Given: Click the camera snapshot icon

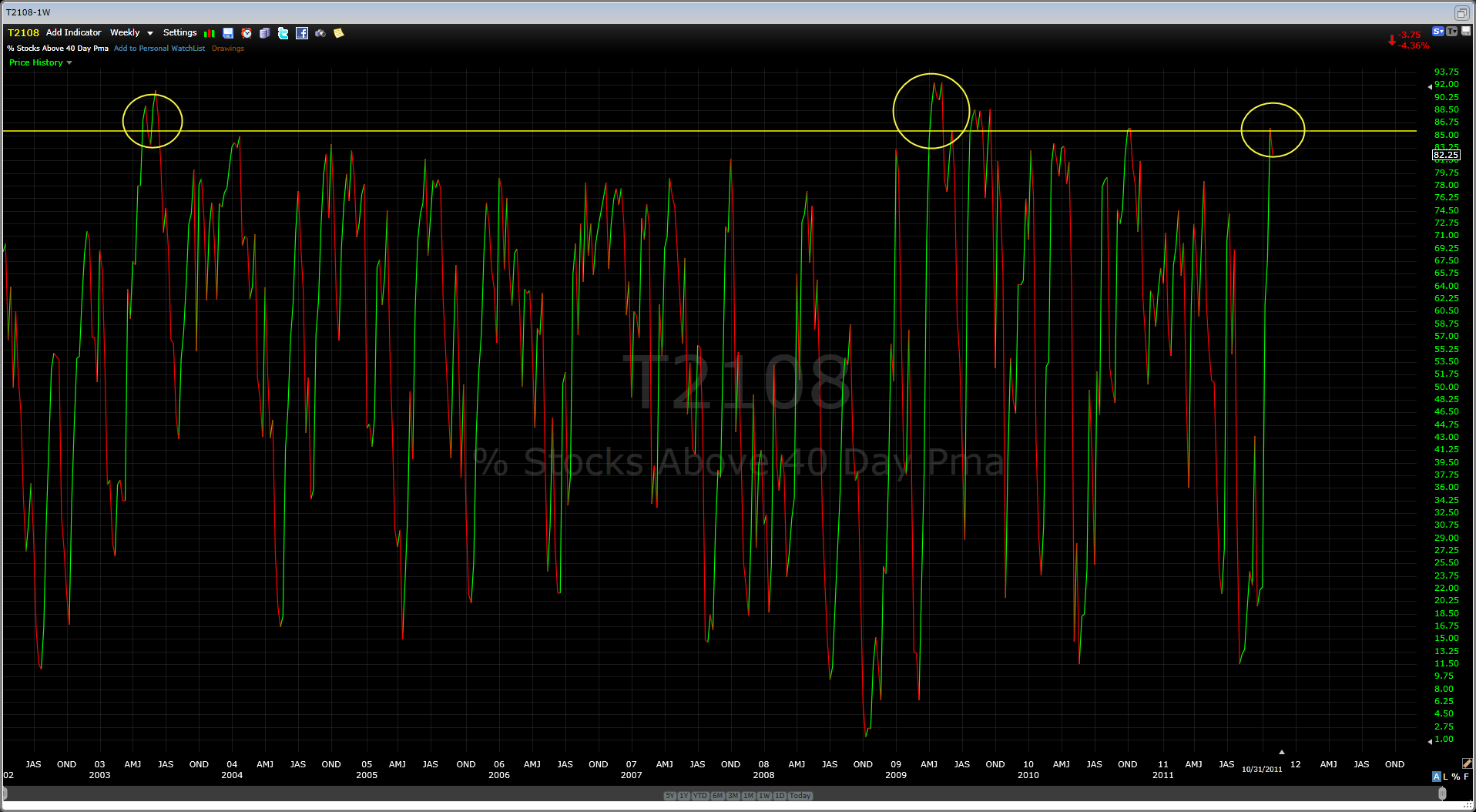Looking at the screenshot, I should click(320, 33).
